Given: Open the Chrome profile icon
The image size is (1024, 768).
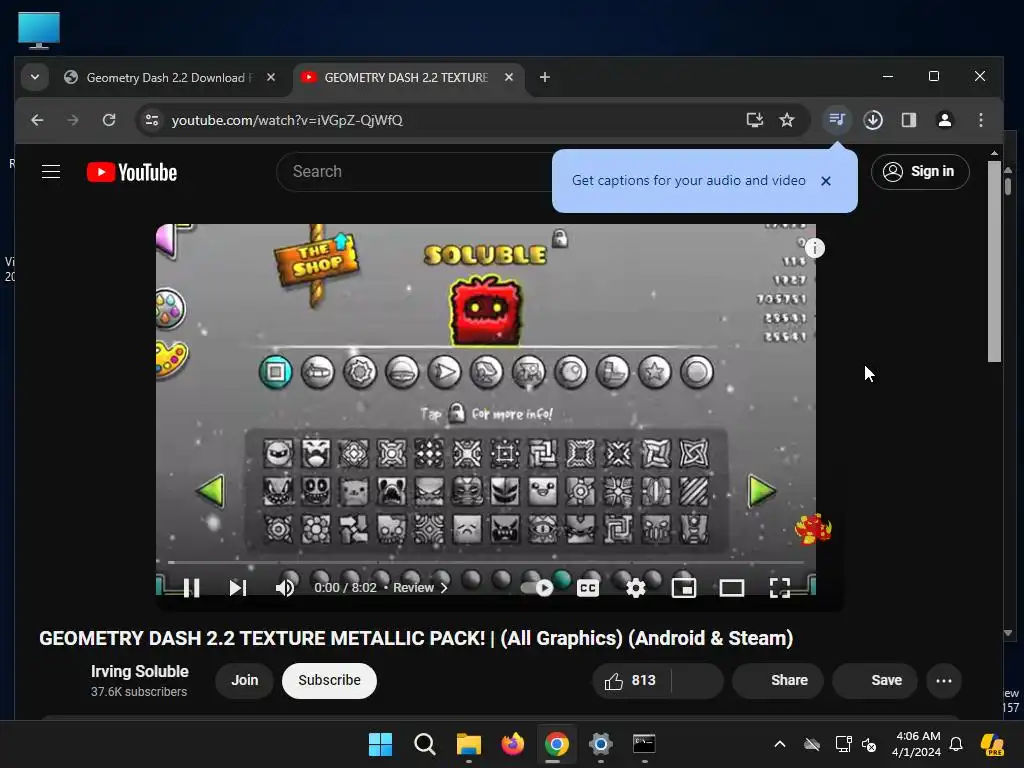Looking at the screenshot, I should pyautogui.click(x=944, y=120).
